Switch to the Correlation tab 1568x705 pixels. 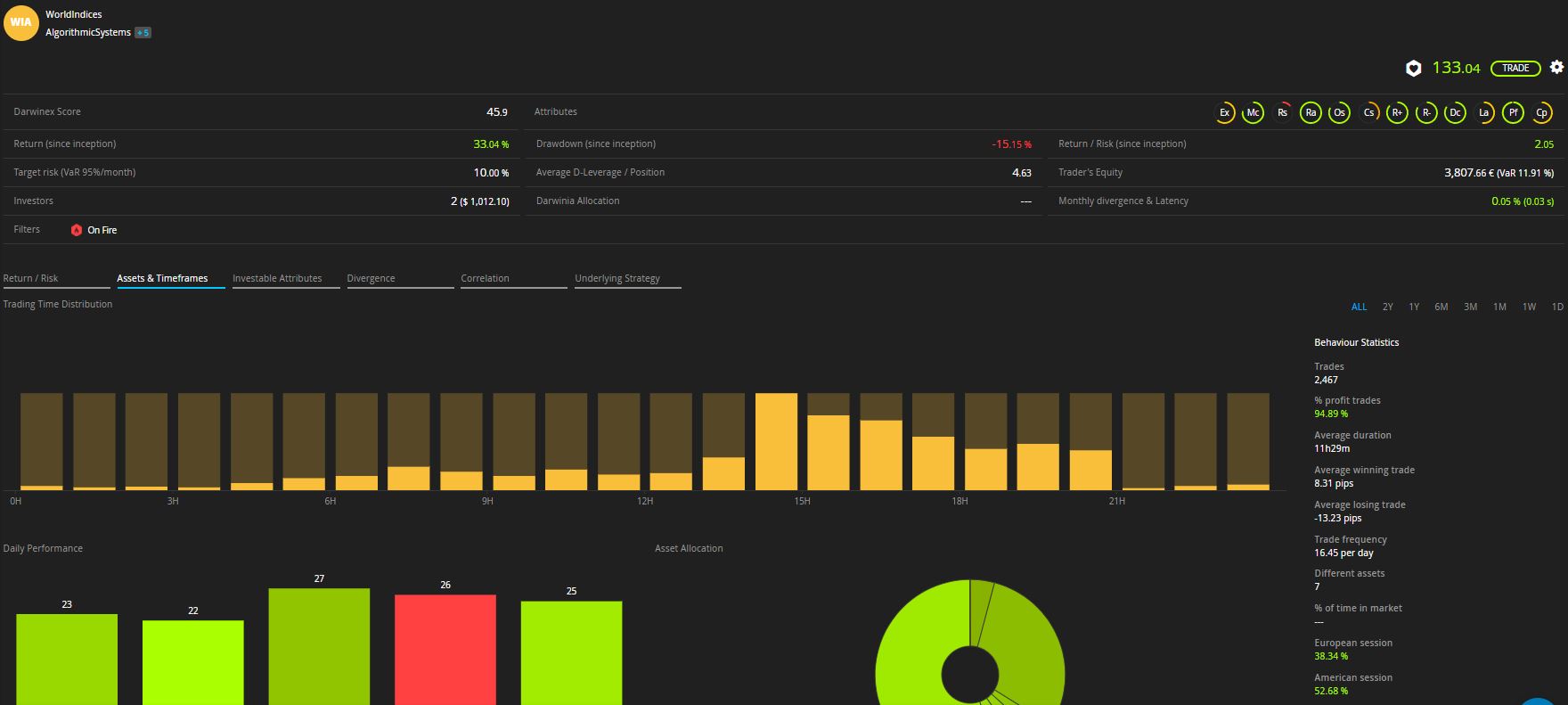(485, 278)
